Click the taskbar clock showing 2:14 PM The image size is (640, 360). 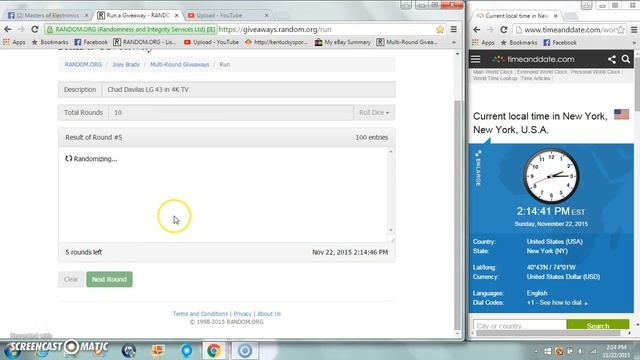(616, 351)
